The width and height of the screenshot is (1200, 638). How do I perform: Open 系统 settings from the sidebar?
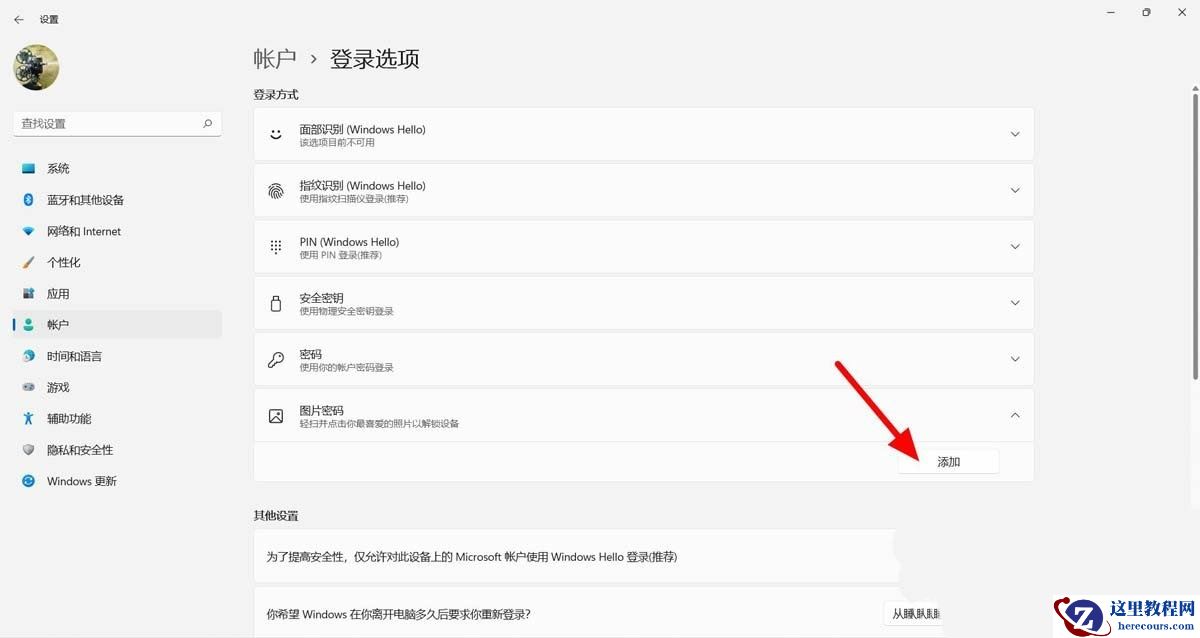pyautogui.click(x=57, y=168)
